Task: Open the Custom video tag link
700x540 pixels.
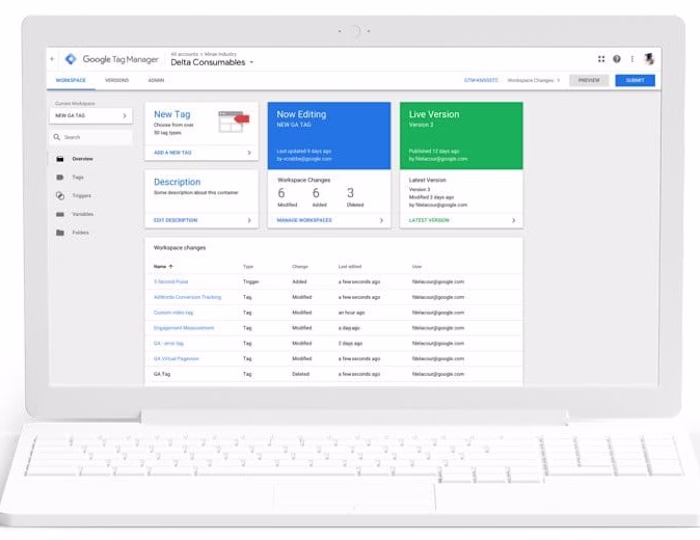Action: click(173, 312)
